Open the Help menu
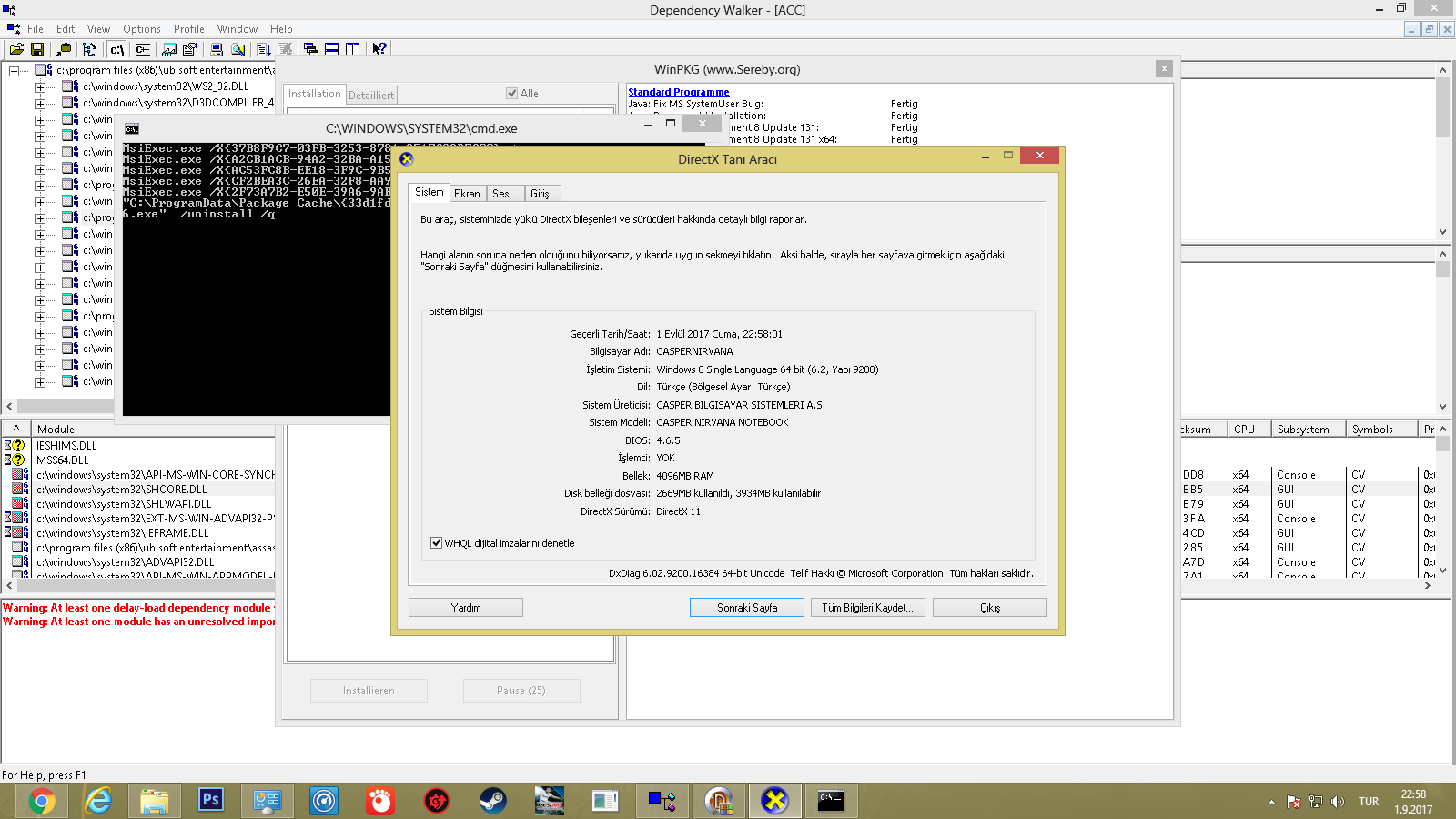The image size is (1456, 819). coord(281,29)
